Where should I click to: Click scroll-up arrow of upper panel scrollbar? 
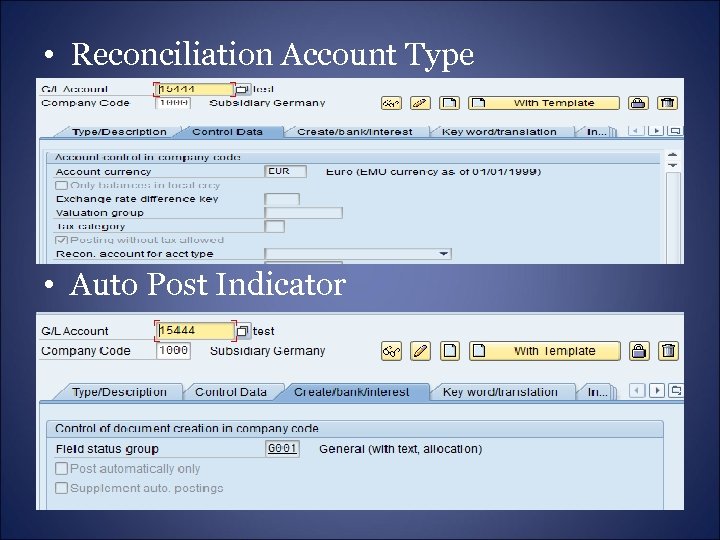click(673, 155)
